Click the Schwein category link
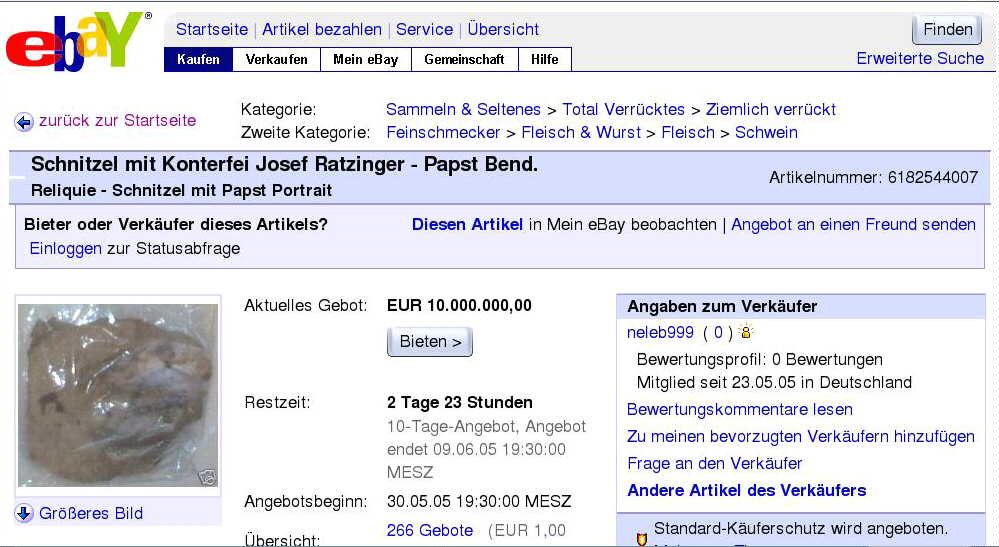 (766, 132)
